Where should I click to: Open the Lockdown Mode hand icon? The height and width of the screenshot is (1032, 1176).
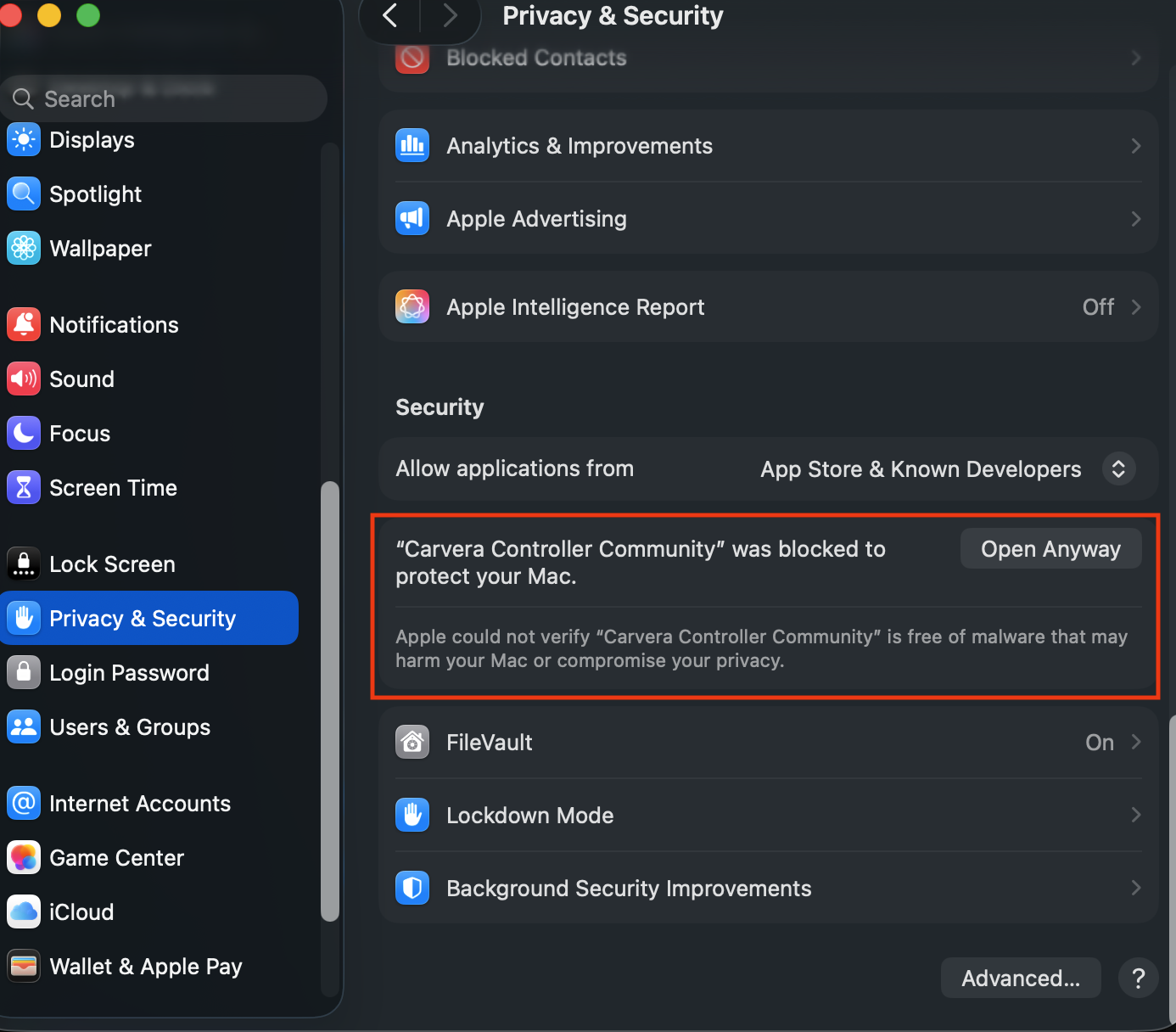click(412, 816)
